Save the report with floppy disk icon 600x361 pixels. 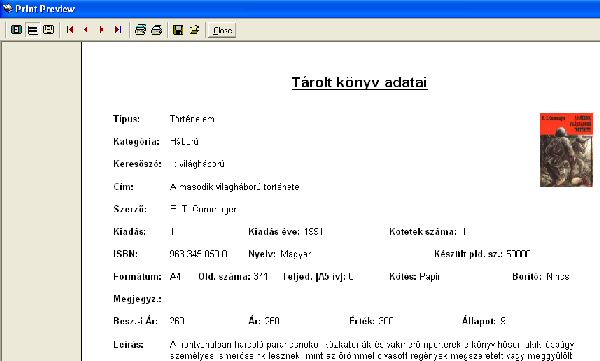[x=178, y=29]
